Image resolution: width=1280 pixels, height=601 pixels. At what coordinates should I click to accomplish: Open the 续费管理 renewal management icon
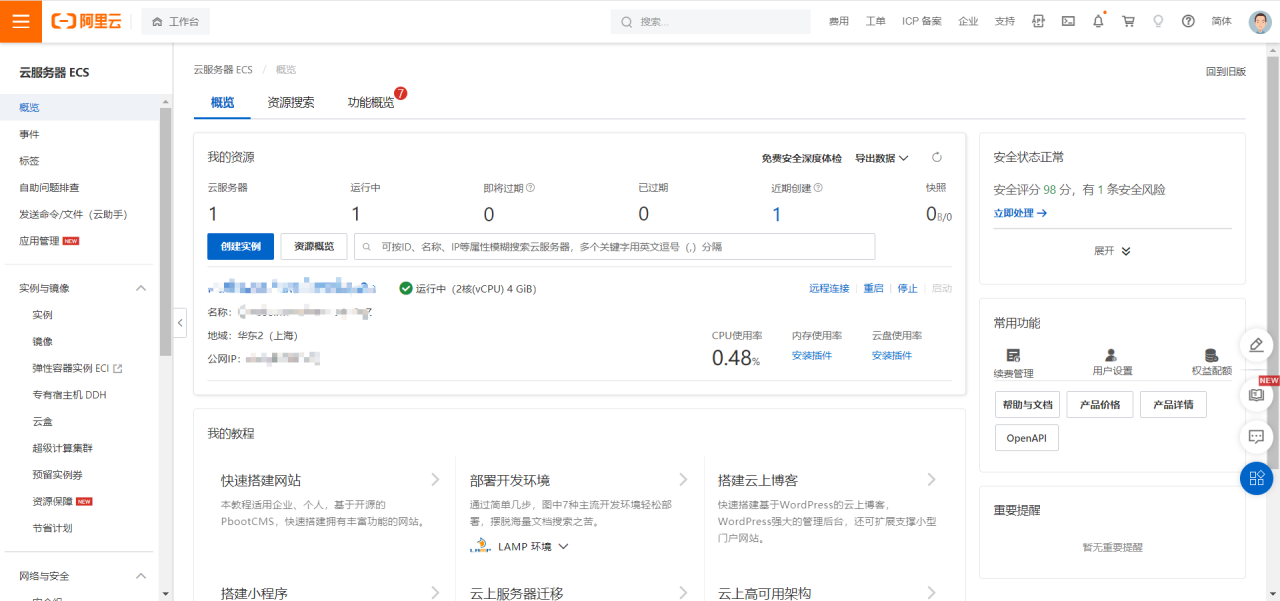tap(1013, 360)
